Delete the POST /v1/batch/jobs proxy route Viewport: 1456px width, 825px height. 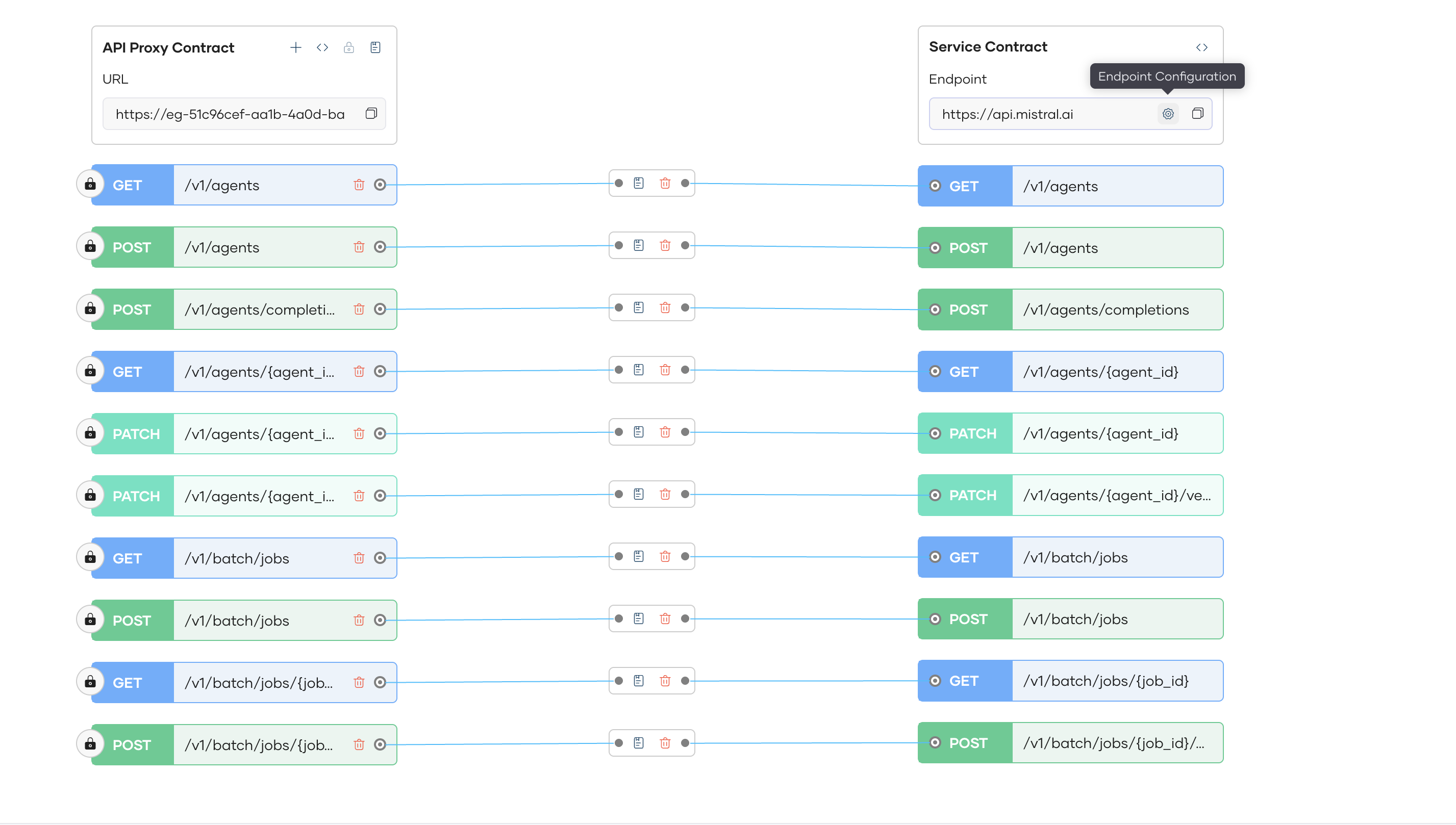click(x=359, y=620)
